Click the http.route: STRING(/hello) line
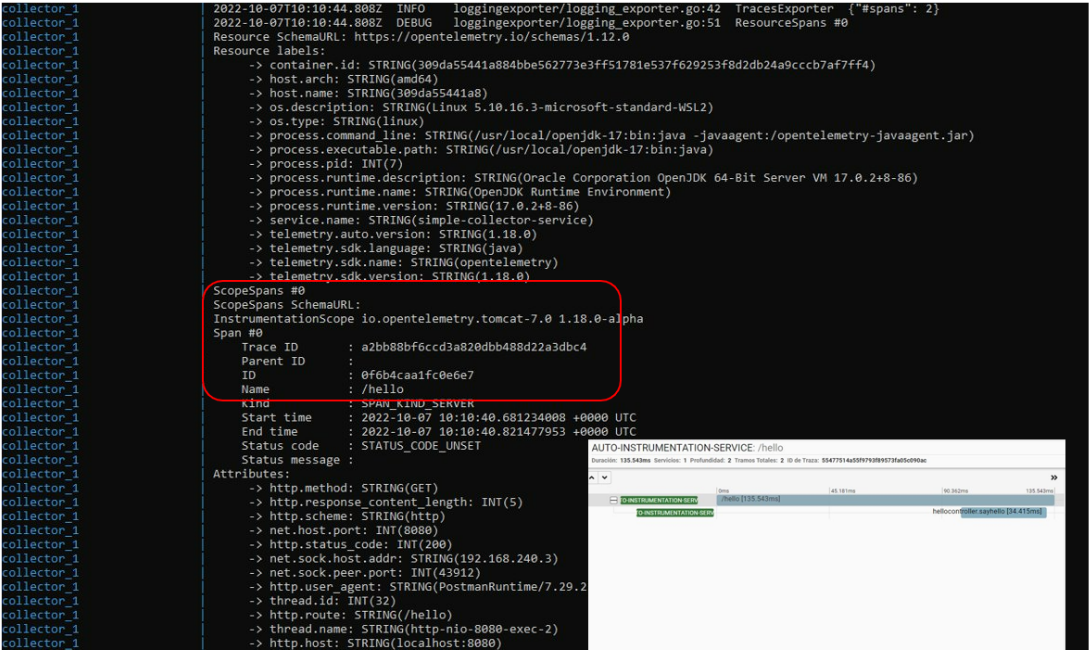Viewport: 1090px width, 650px height. coord(350,615)
